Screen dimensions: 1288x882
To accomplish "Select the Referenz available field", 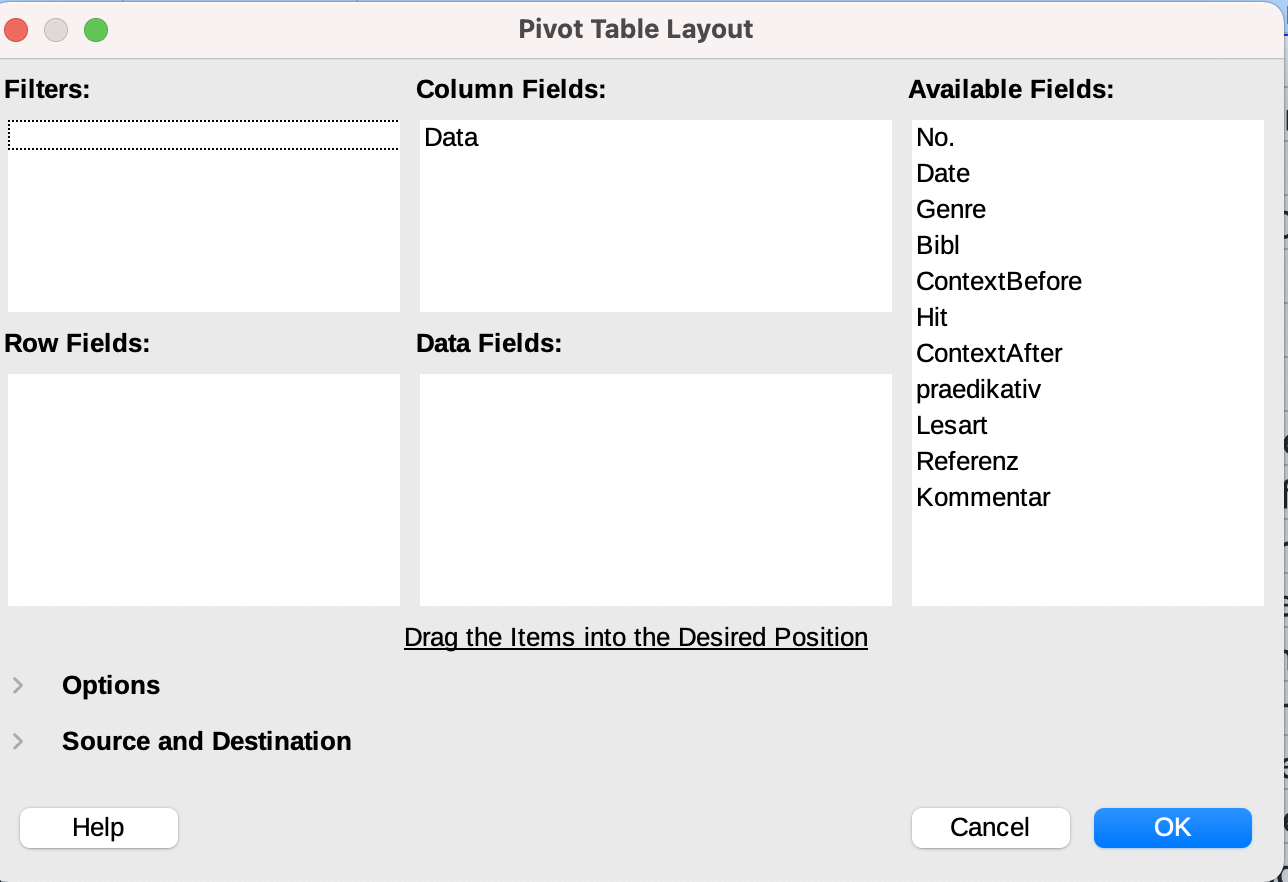I will (1087, 461).
